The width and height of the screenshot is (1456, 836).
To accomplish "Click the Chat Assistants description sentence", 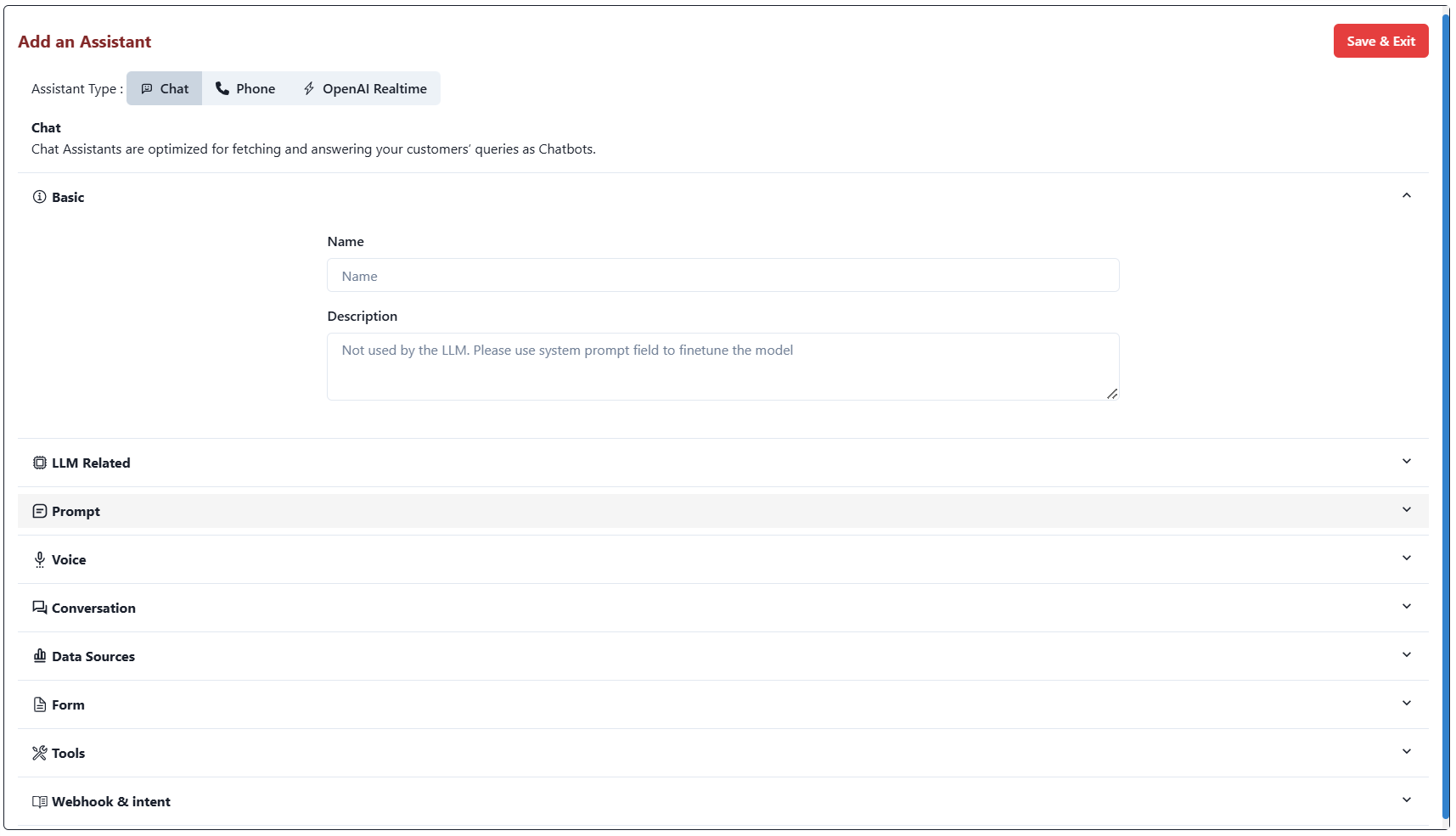I will point(313,149).
